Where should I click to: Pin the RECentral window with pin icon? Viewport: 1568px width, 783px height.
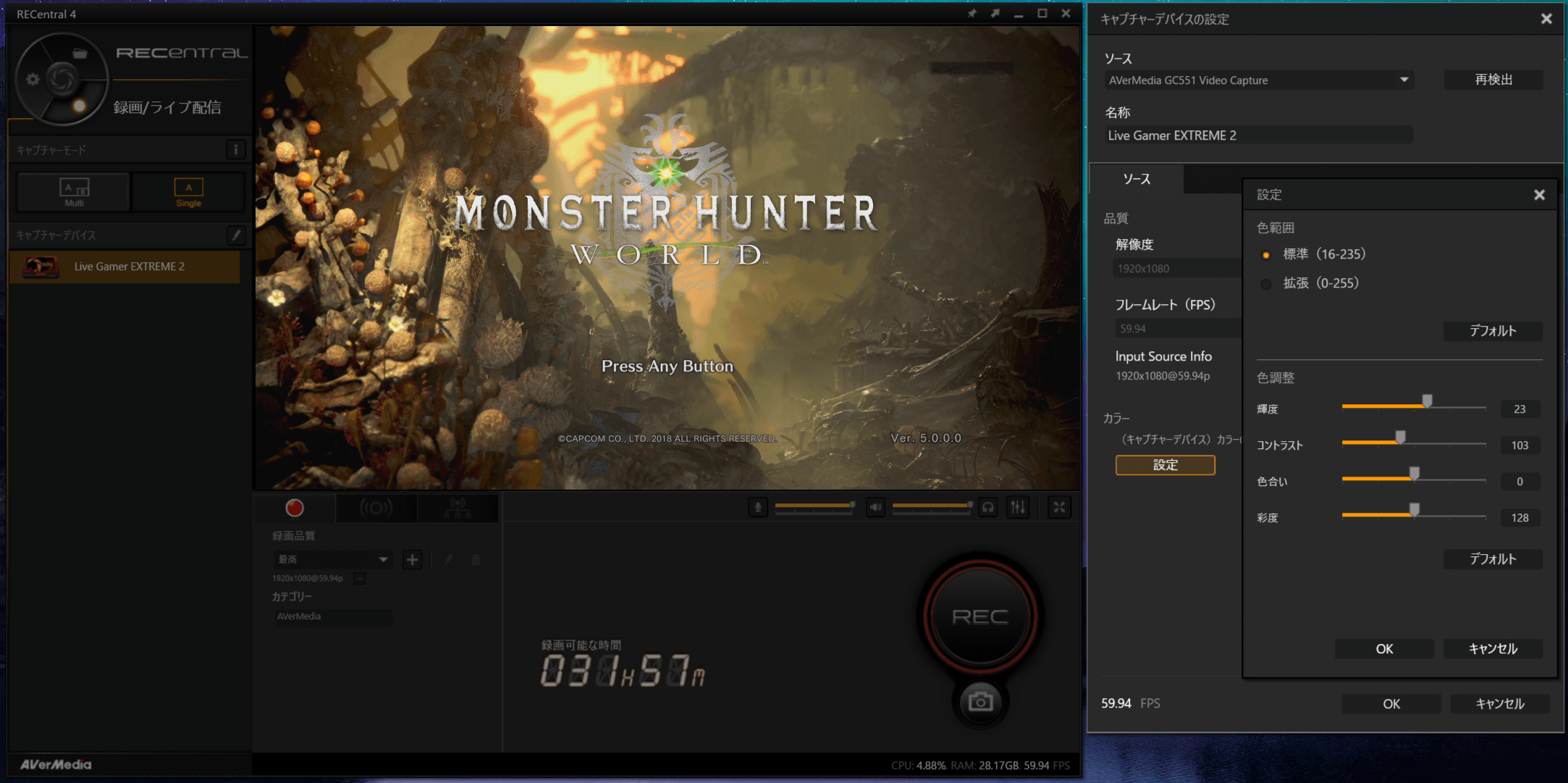[971, 14]
